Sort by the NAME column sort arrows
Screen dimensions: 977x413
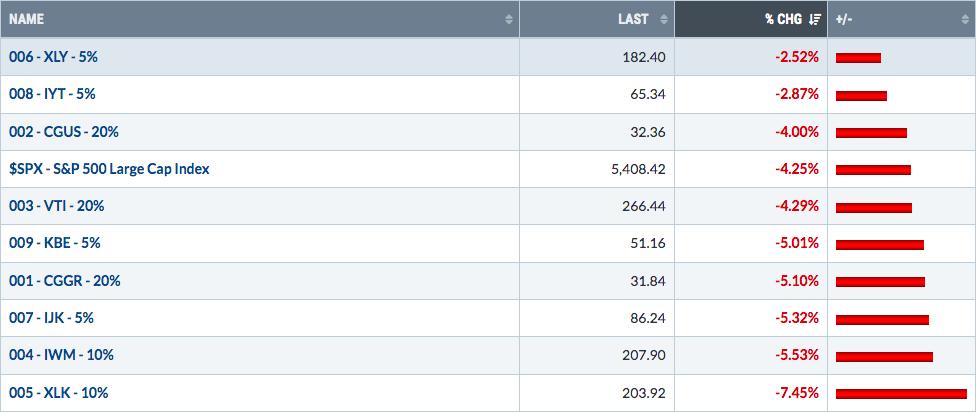pyautogui.click(x=509, y=19)
